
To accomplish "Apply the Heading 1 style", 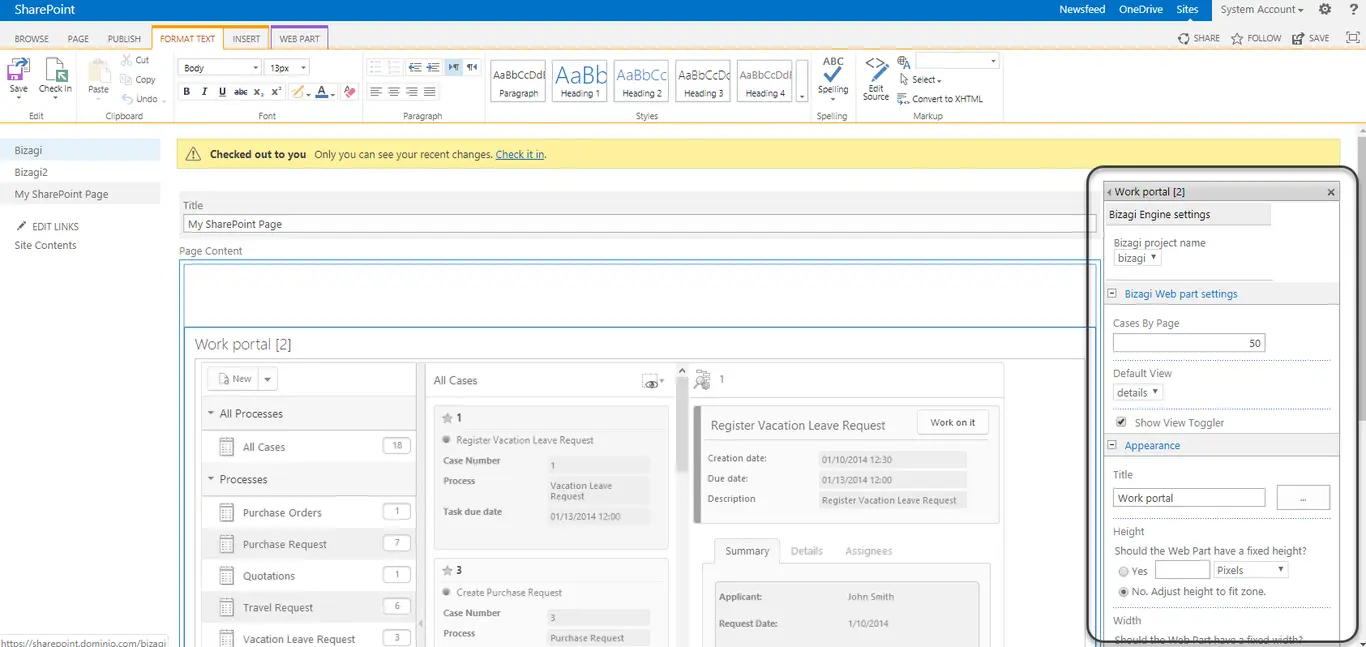I will pyautogui.click(x=580, y=80).
